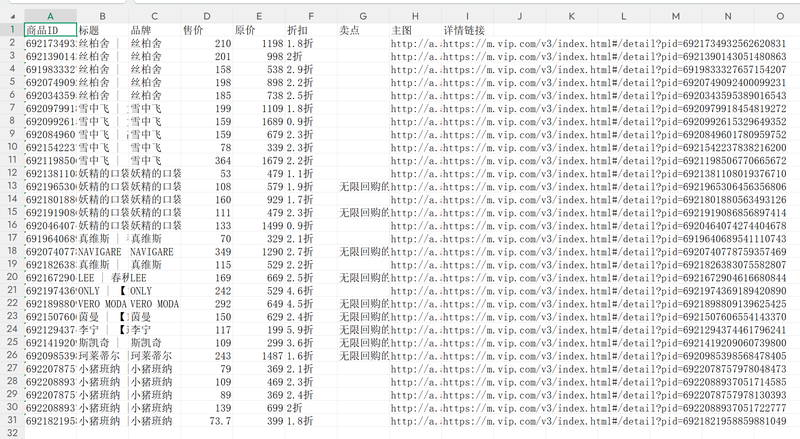Select column O header
Screen dimensions: 800x439
click(780, 16)
